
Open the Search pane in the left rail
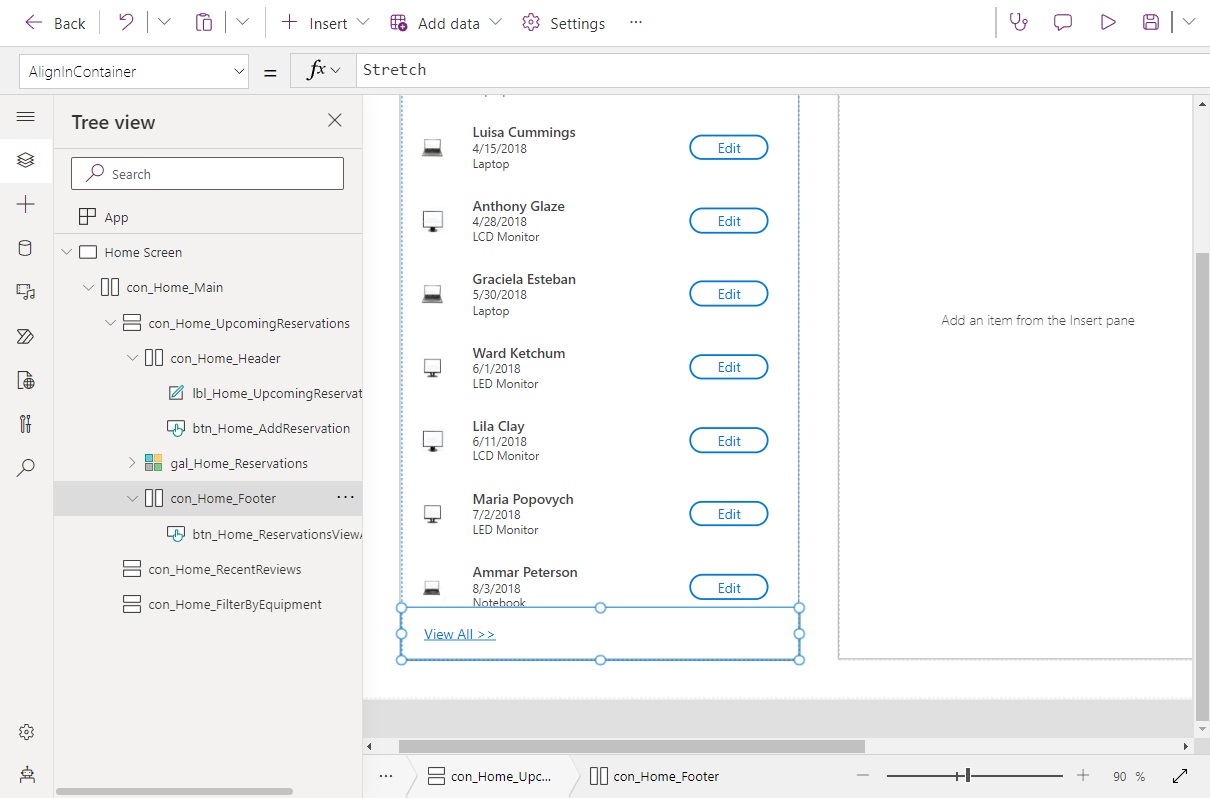click(x=26, y=467)
